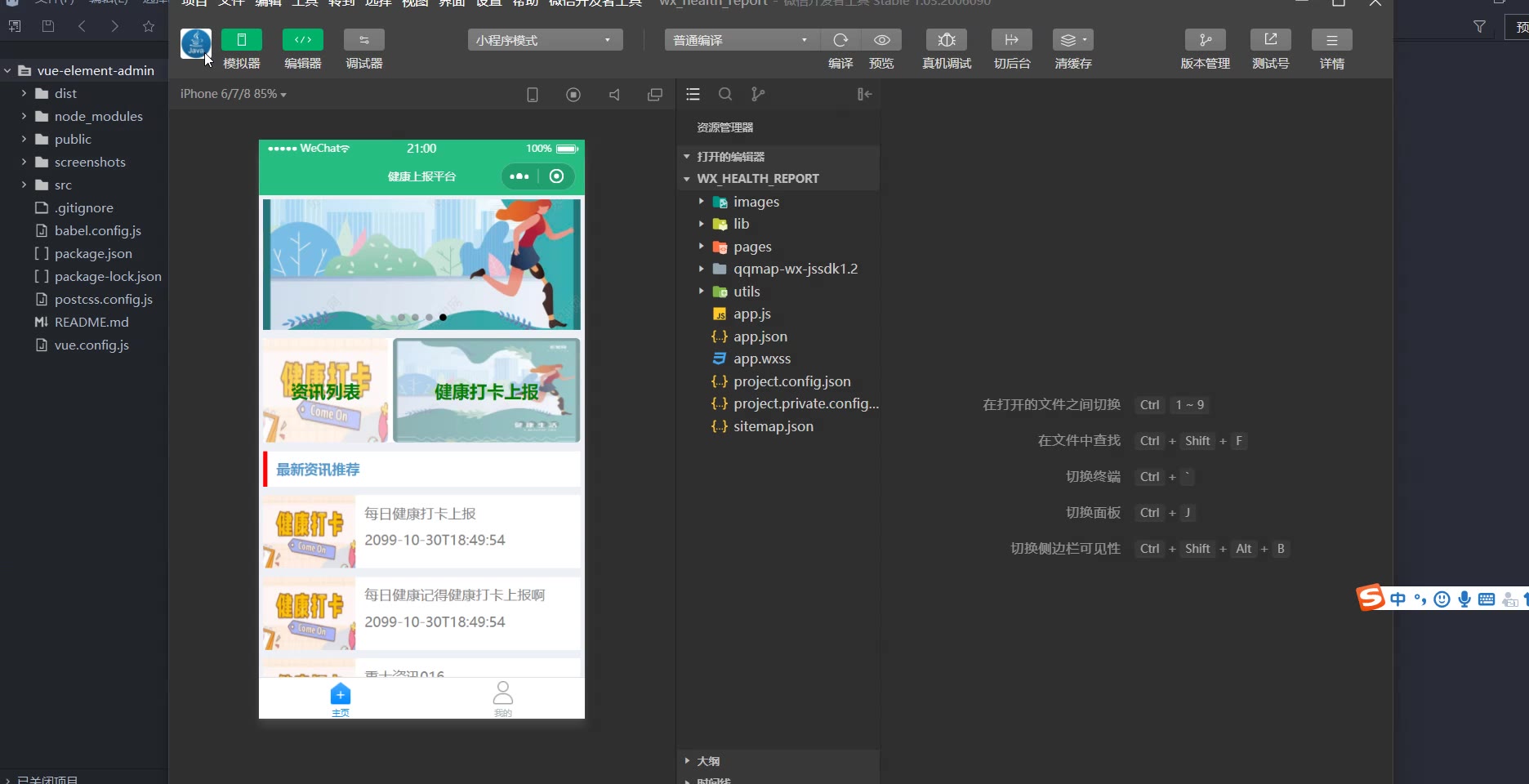Viewport: 1529px width, 784px height.
Task: Expand the node_modules folder
Action: [84, 117]
